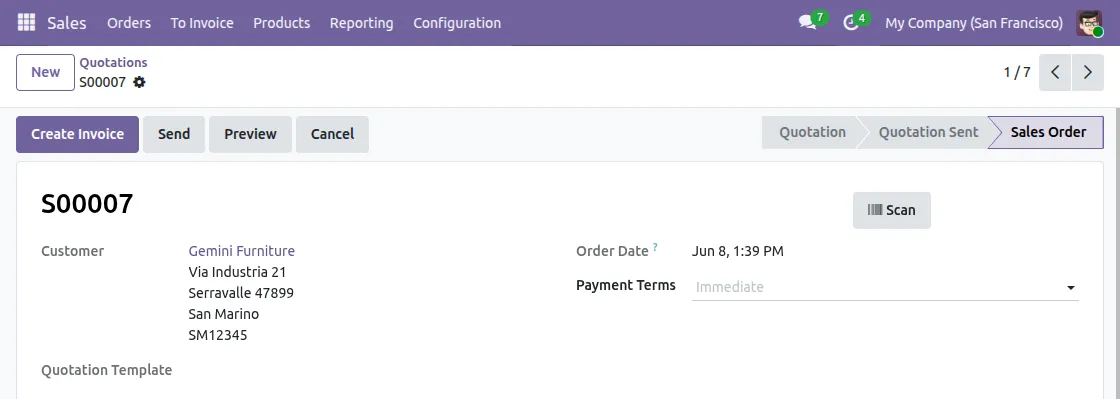This screenshot has height=399, width=1120.
Task: Click the Send button
Action: coord(174,134)
